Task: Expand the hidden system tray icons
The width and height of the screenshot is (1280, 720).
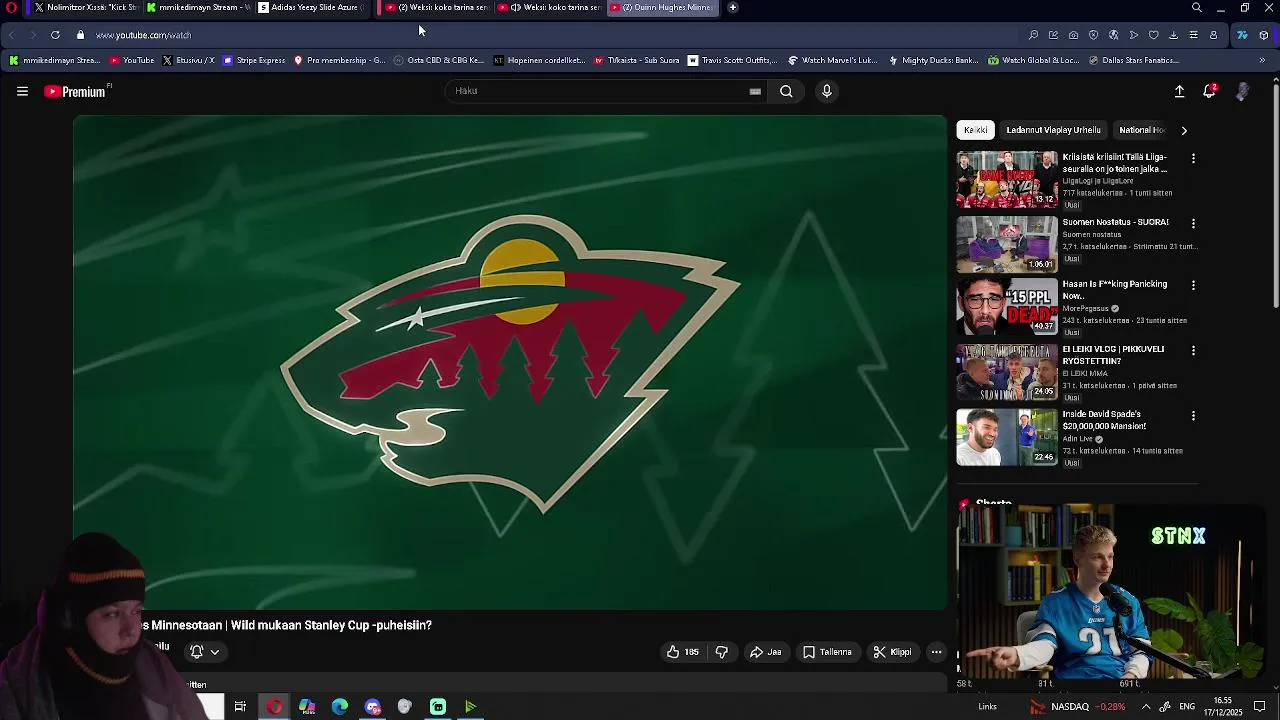Action: tap(1146, 707)
